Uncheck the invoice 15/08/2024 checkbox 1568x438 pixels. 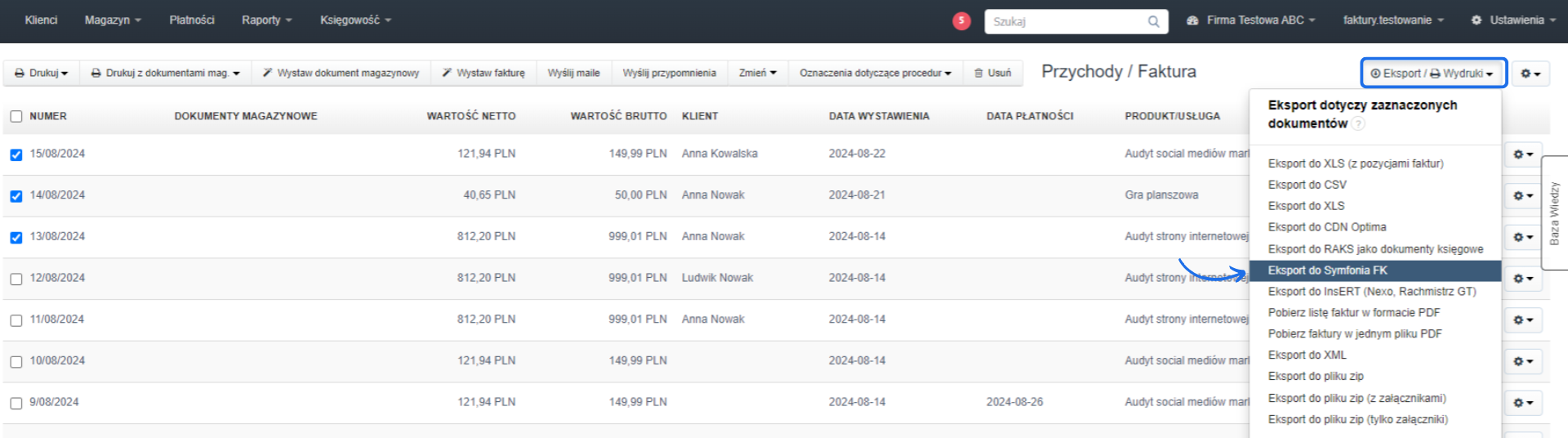click(16, 154)
